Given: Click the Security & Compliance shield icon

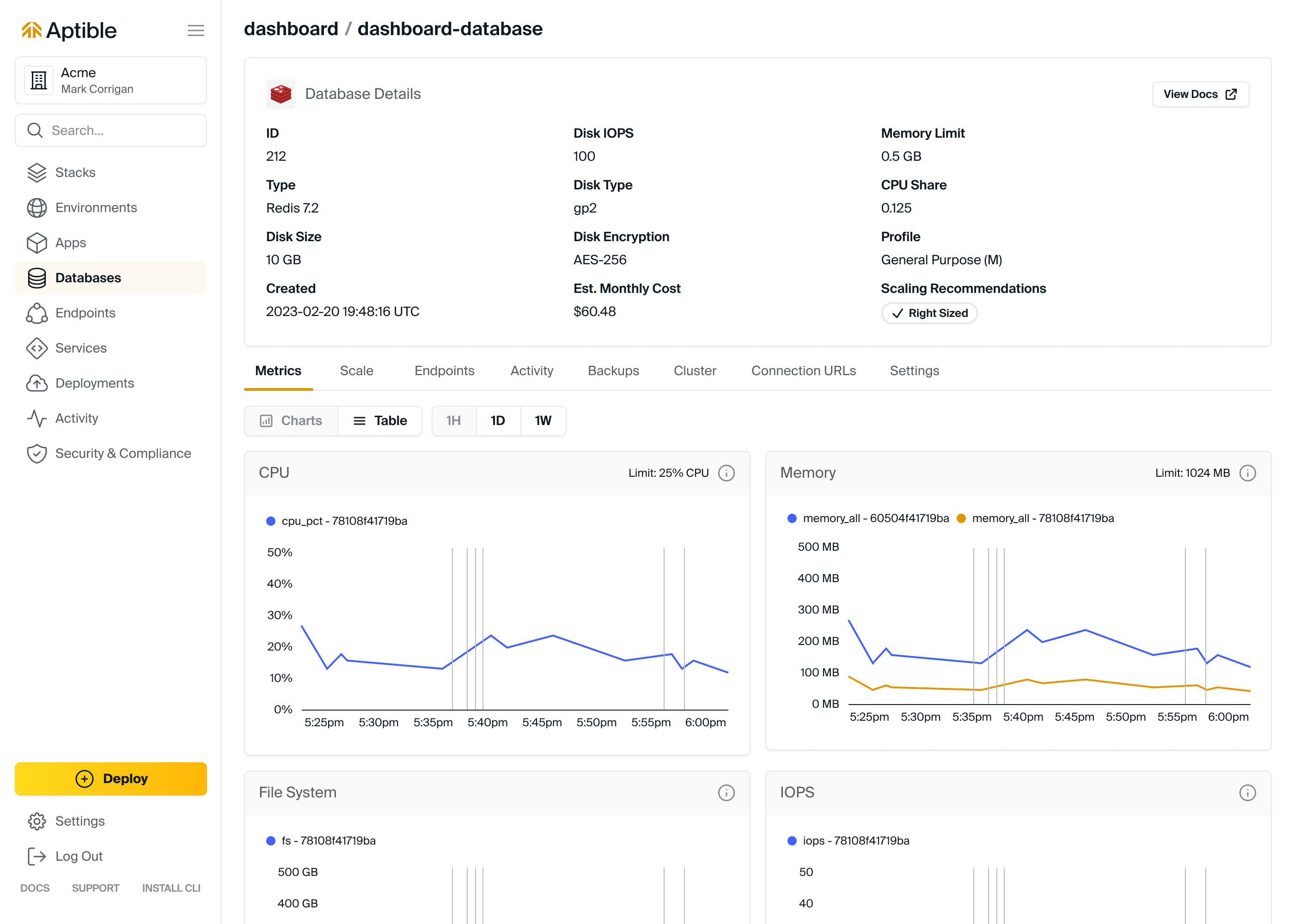Looking at the screenshot, I should tap(37, 454).
